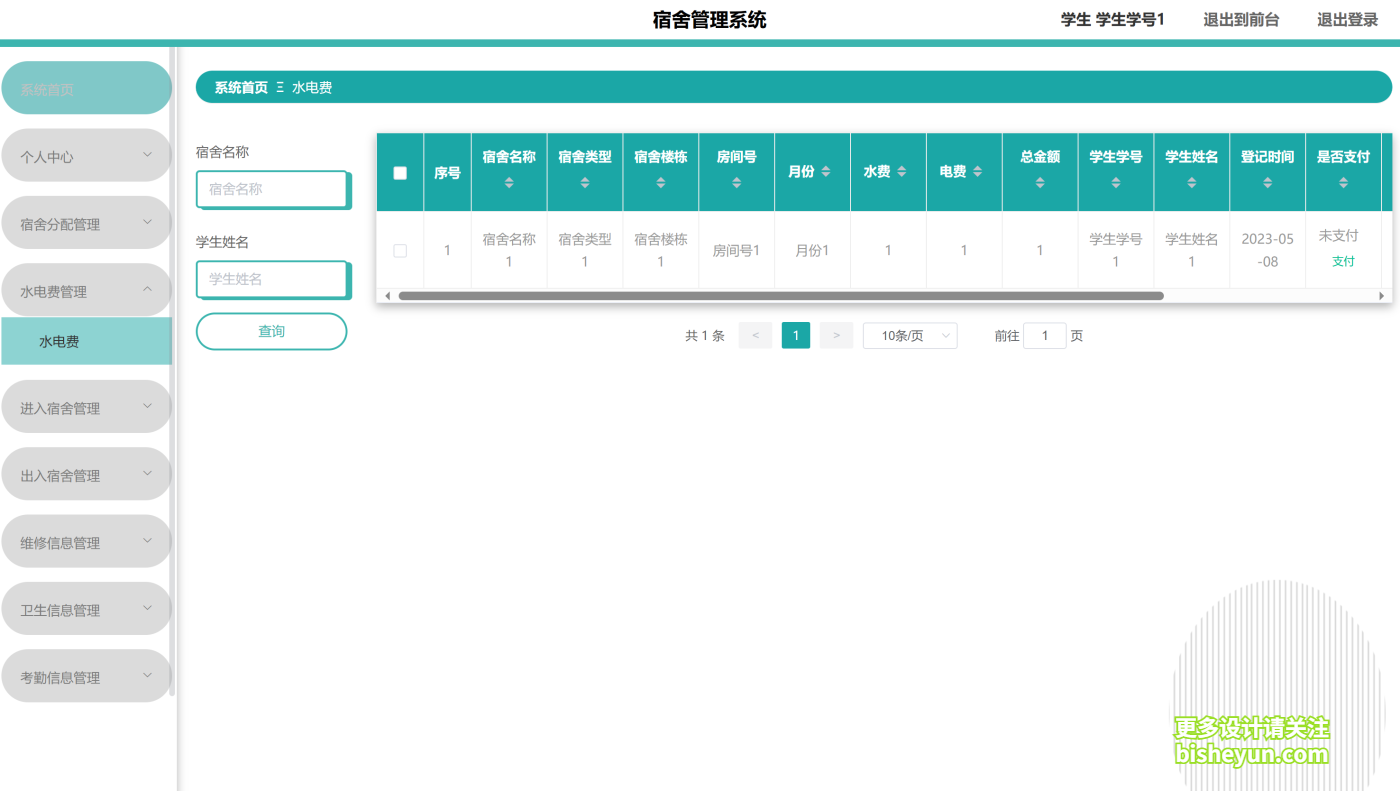Click the 学生姓名 input field
Screen dimensions: 1400x791
pos(271,278)
